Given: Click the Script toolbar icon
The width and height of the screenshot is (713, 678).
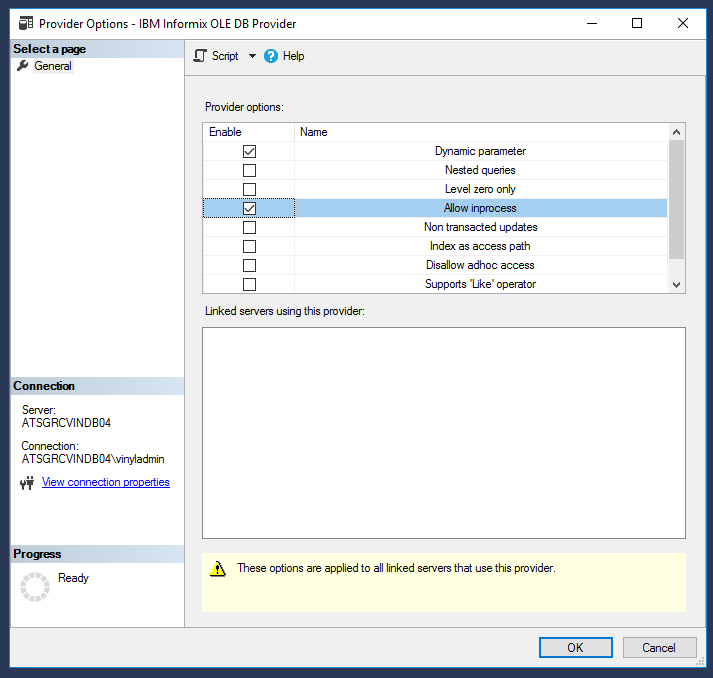Looking at the screenshot, I should (x=200, y=56).
